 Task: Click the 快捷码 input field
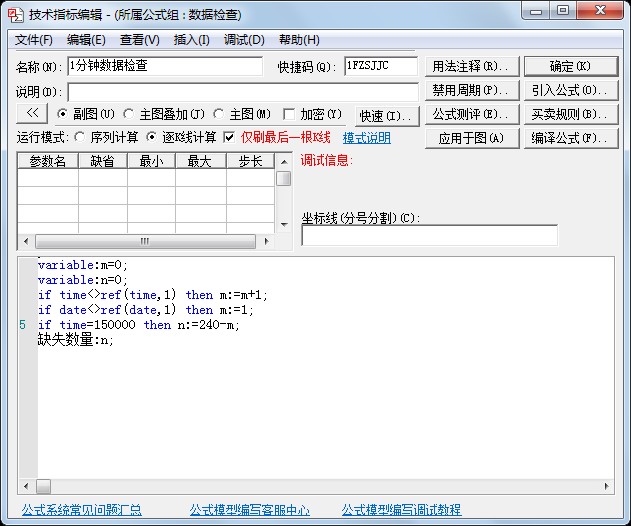[x=380, y=66]
